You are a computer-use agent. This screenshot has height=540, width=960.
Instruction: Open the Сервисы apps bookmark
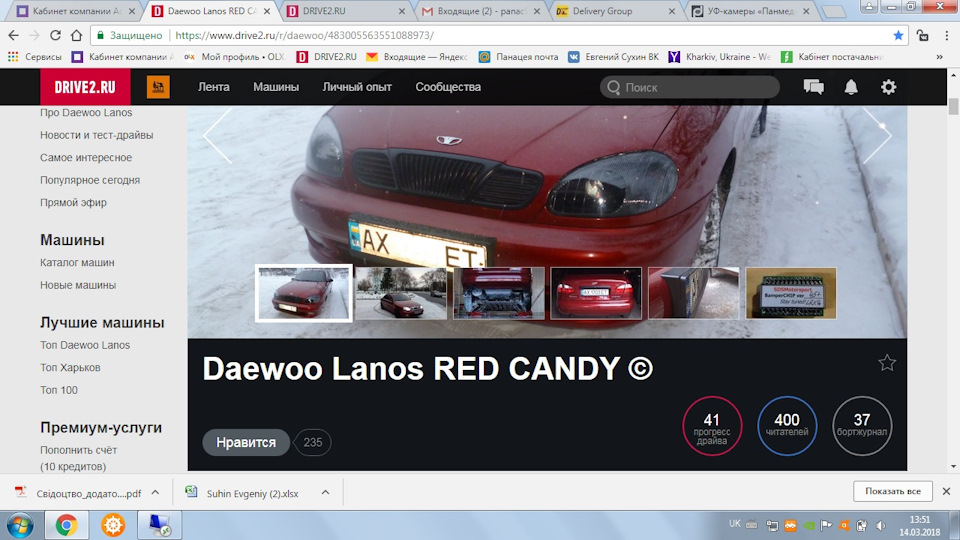(35, 56)
